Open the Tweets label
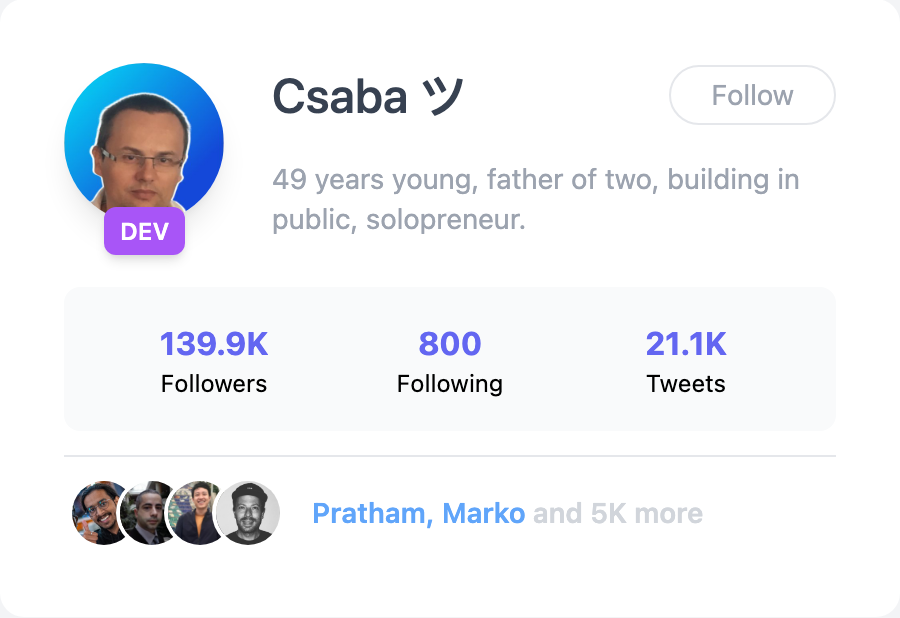900x618 pixels. [686, 384]
